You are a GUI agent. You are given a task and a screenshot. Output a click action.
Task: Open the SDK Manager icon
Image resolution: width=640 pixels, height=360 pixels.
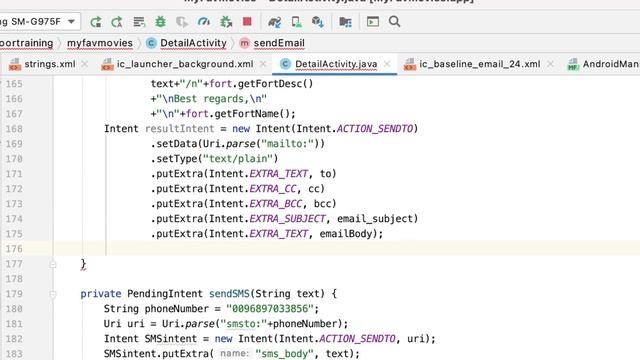pos(318,22)
